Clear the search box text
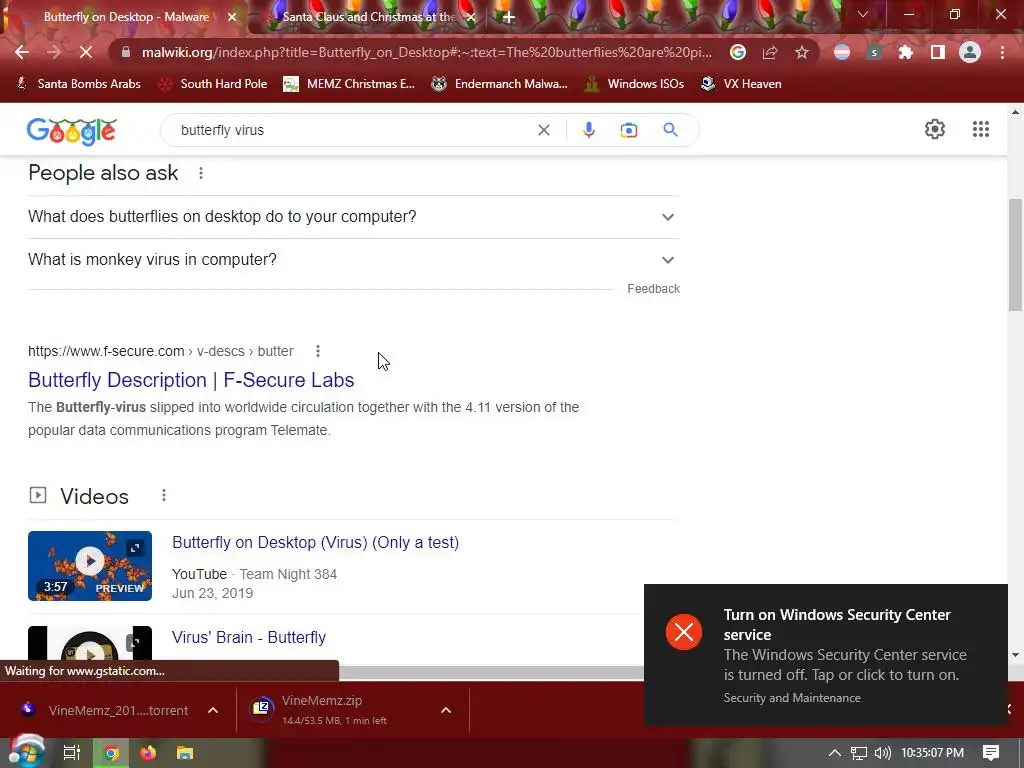Screen dimensions: 1024x768 [x=543, y=130]
